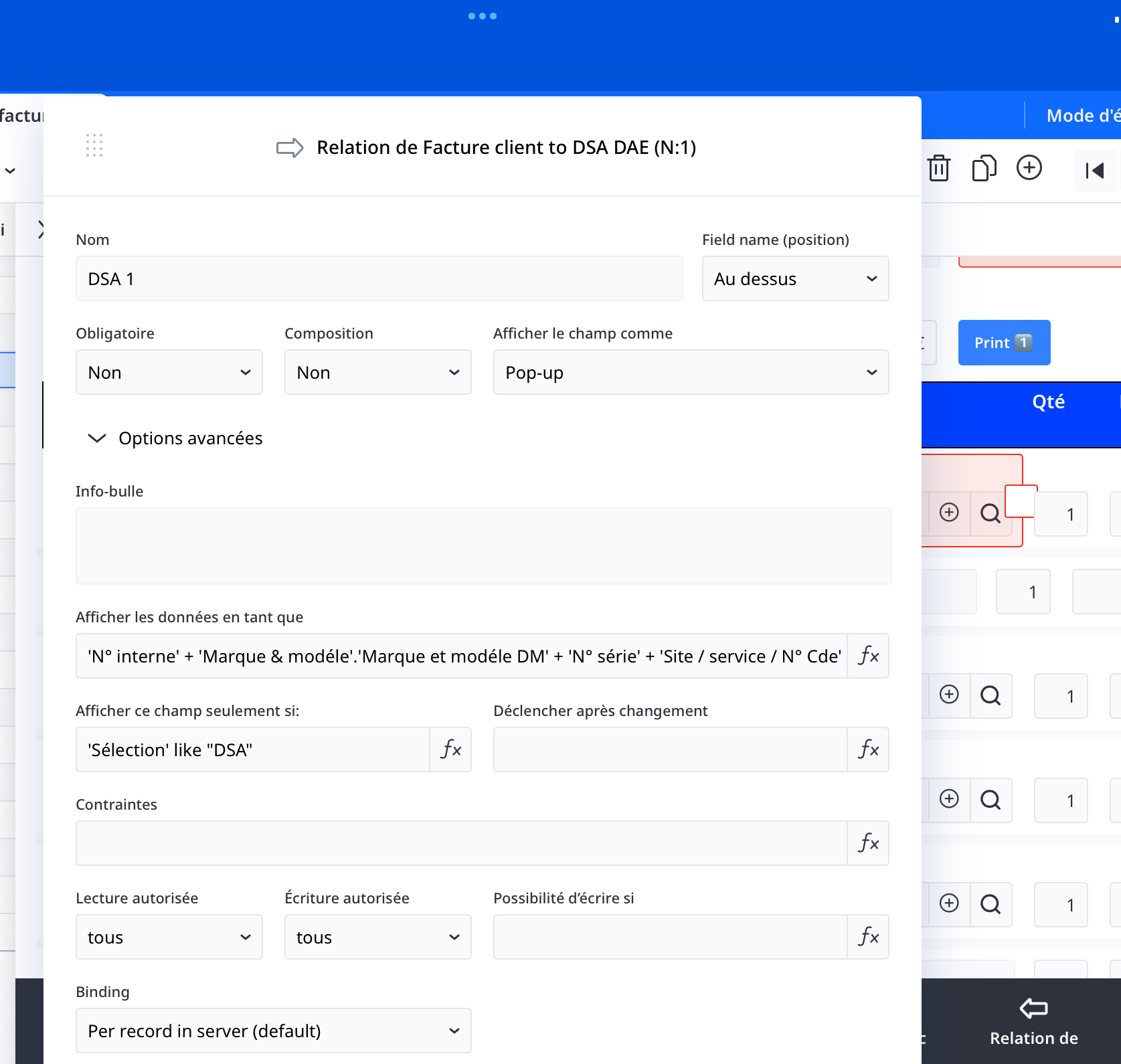Image resolution: width=1121 pixels, height=1064 pixels.
Task: Open formula editor for 'Déclencher après changement'
Action: pyautogui.click(x=868, y=749)
